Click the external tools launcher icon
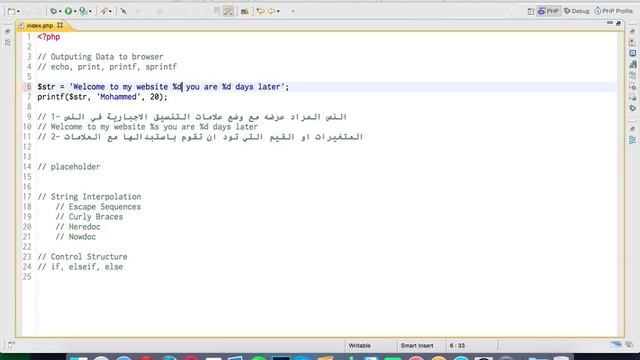This screenshot has height=360, width=640. pos(104,11)
